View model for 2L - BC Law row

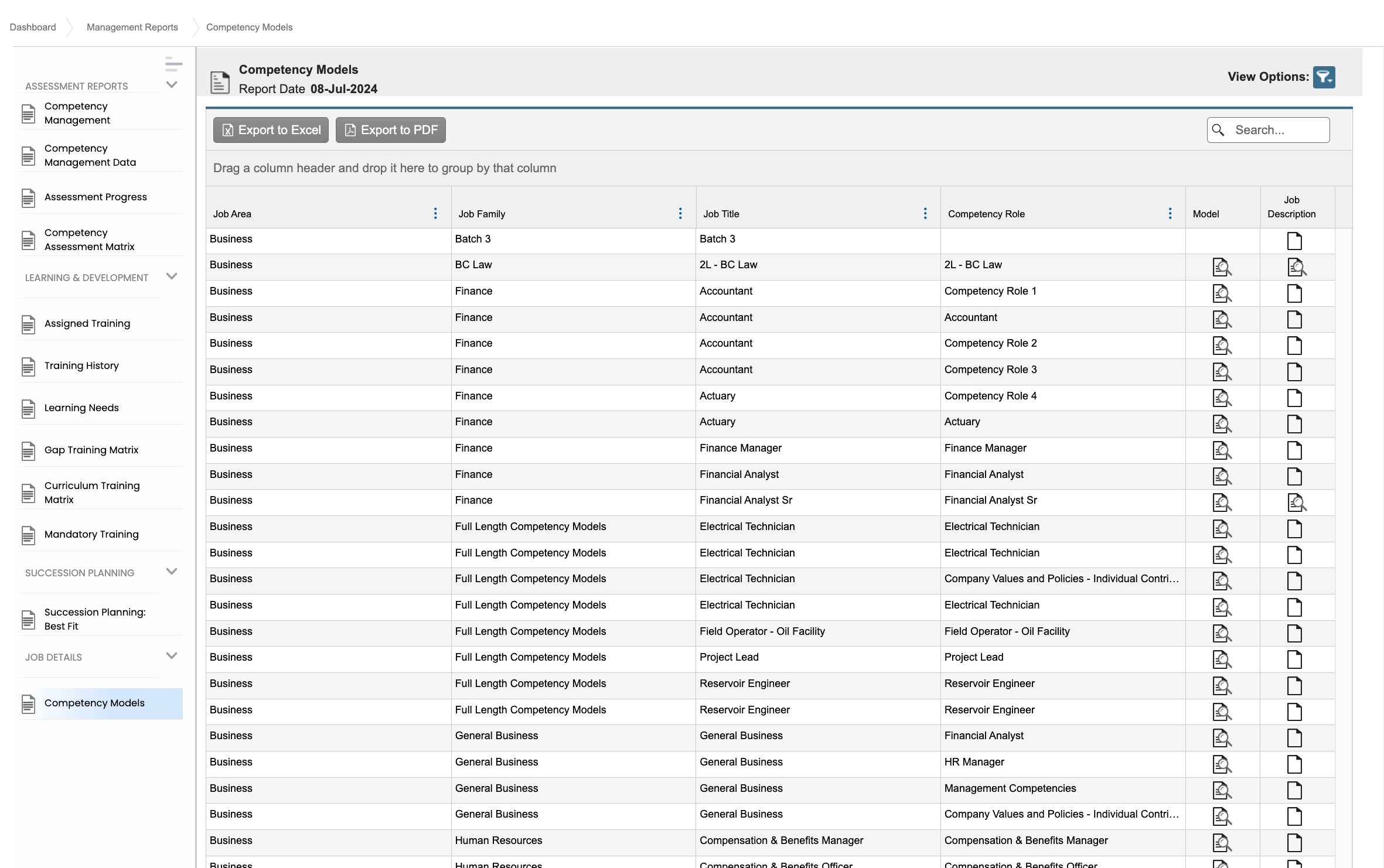[1222, 267]
